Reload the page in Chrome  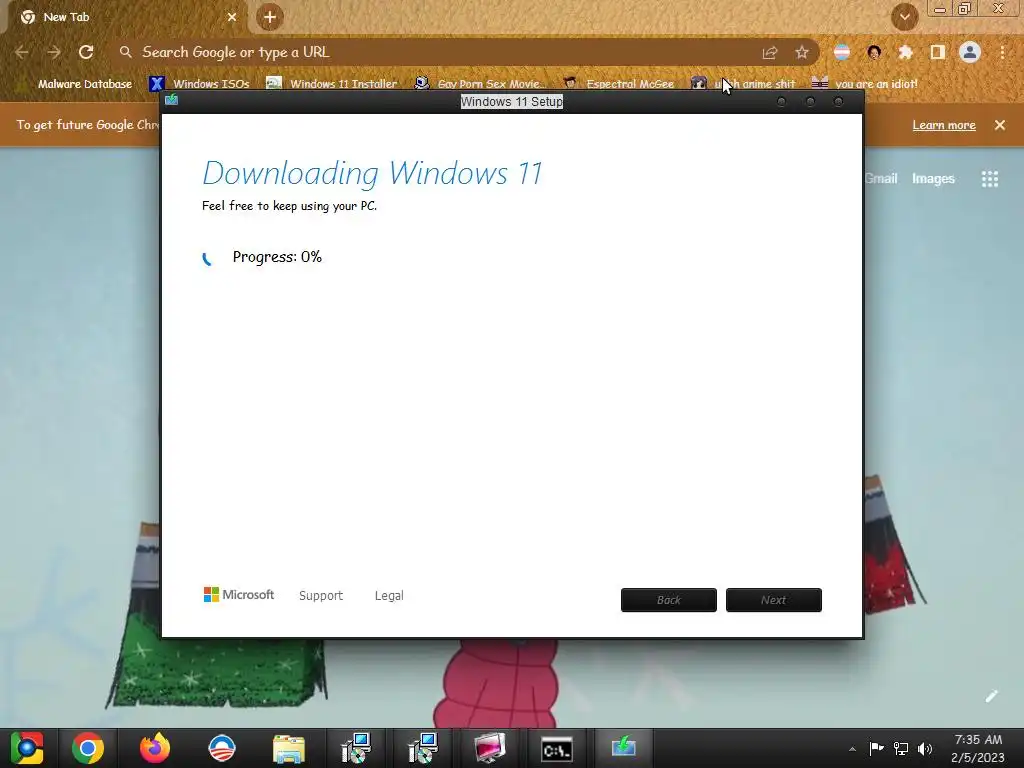click(x=86, y=52)
